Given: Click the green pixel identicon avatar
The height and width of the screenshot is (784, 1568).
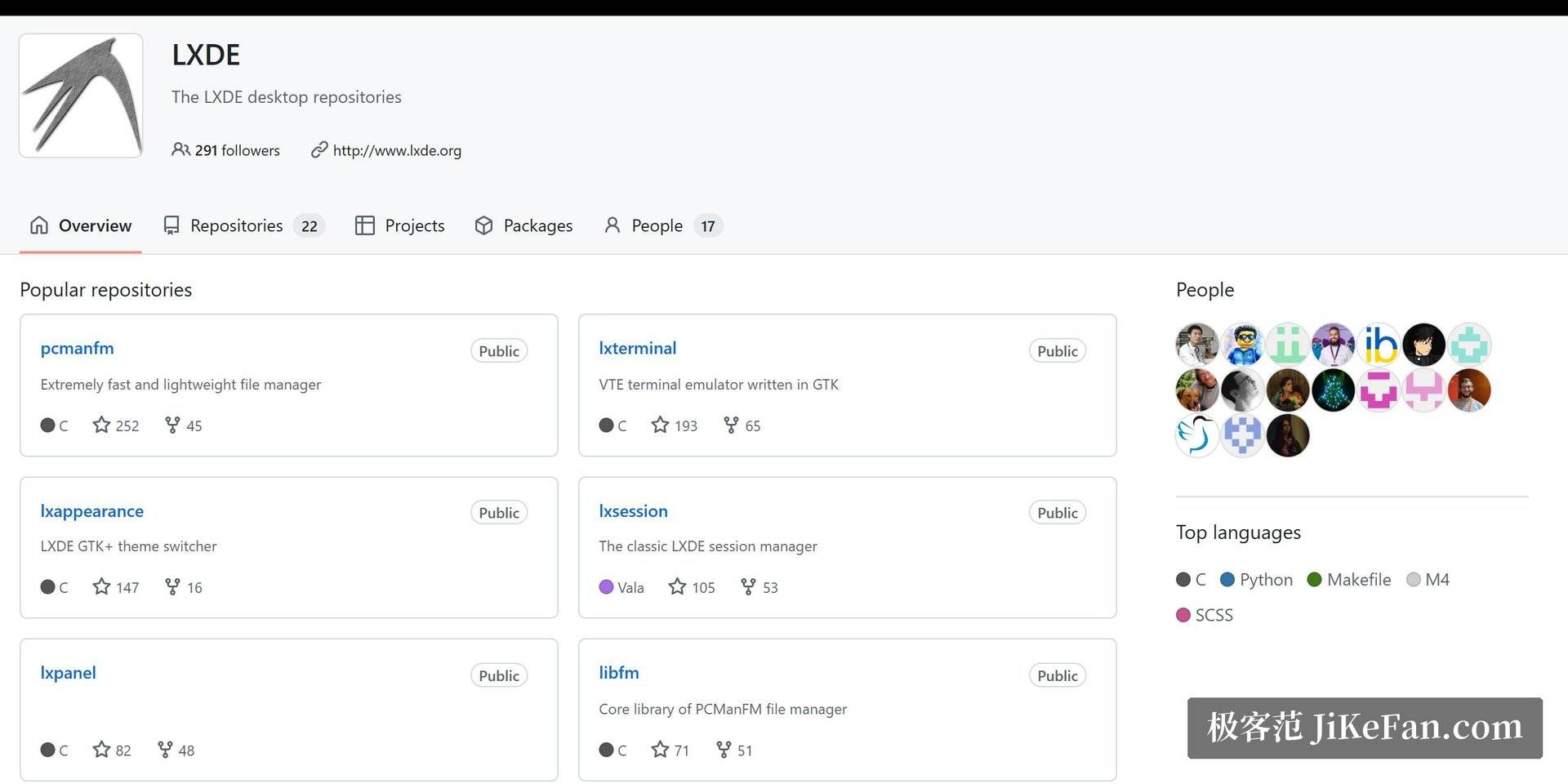Looking at the screenshot, I should coord(1288,345).
